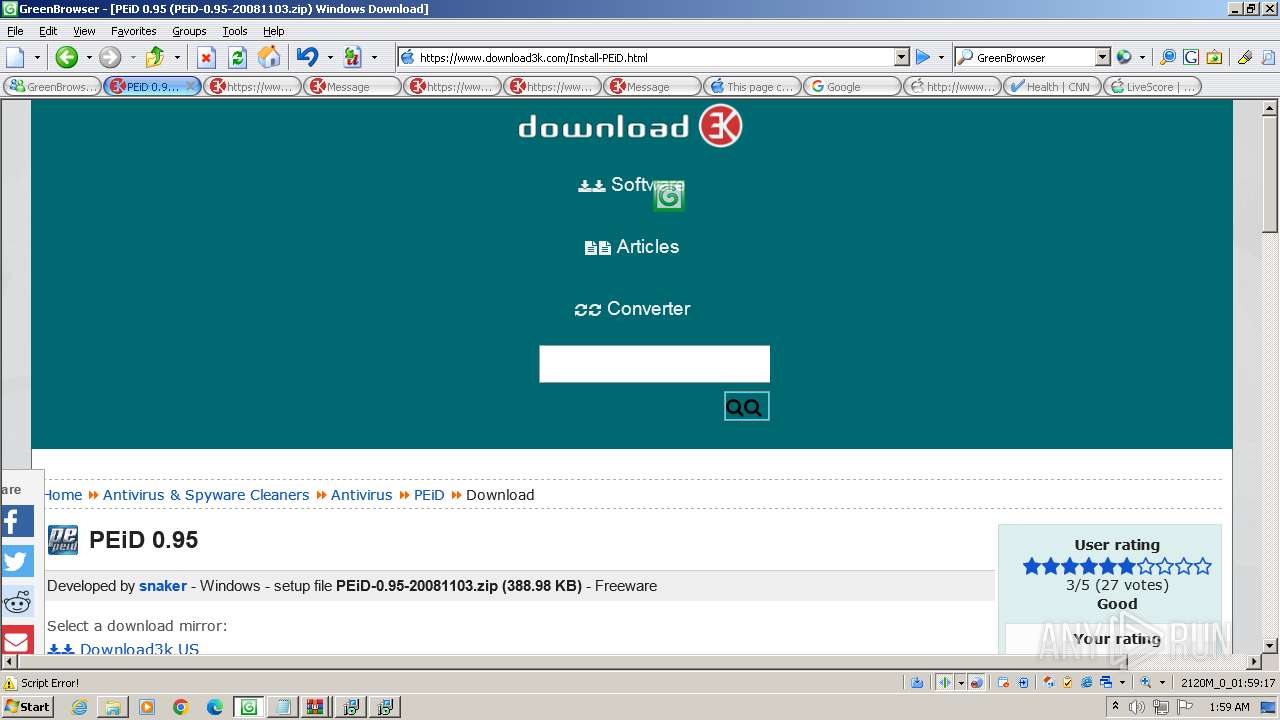
Task: Click the grey Forward arrow
Action: point(110,57)
